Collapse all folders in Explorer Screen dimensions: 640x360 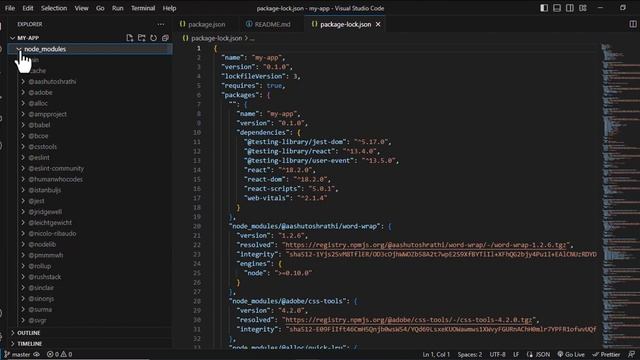(x=165, y=38)
